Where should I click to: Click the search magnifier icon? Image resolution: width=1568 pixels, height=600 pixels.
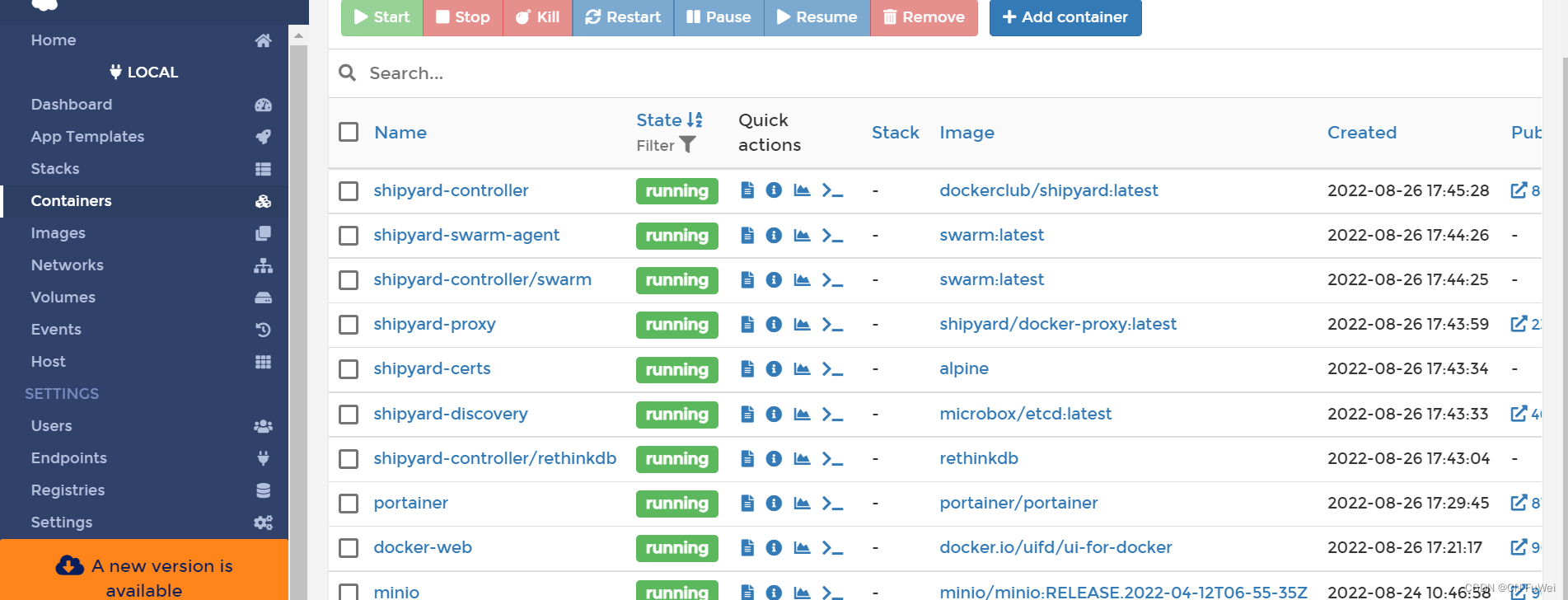[348, 73]
